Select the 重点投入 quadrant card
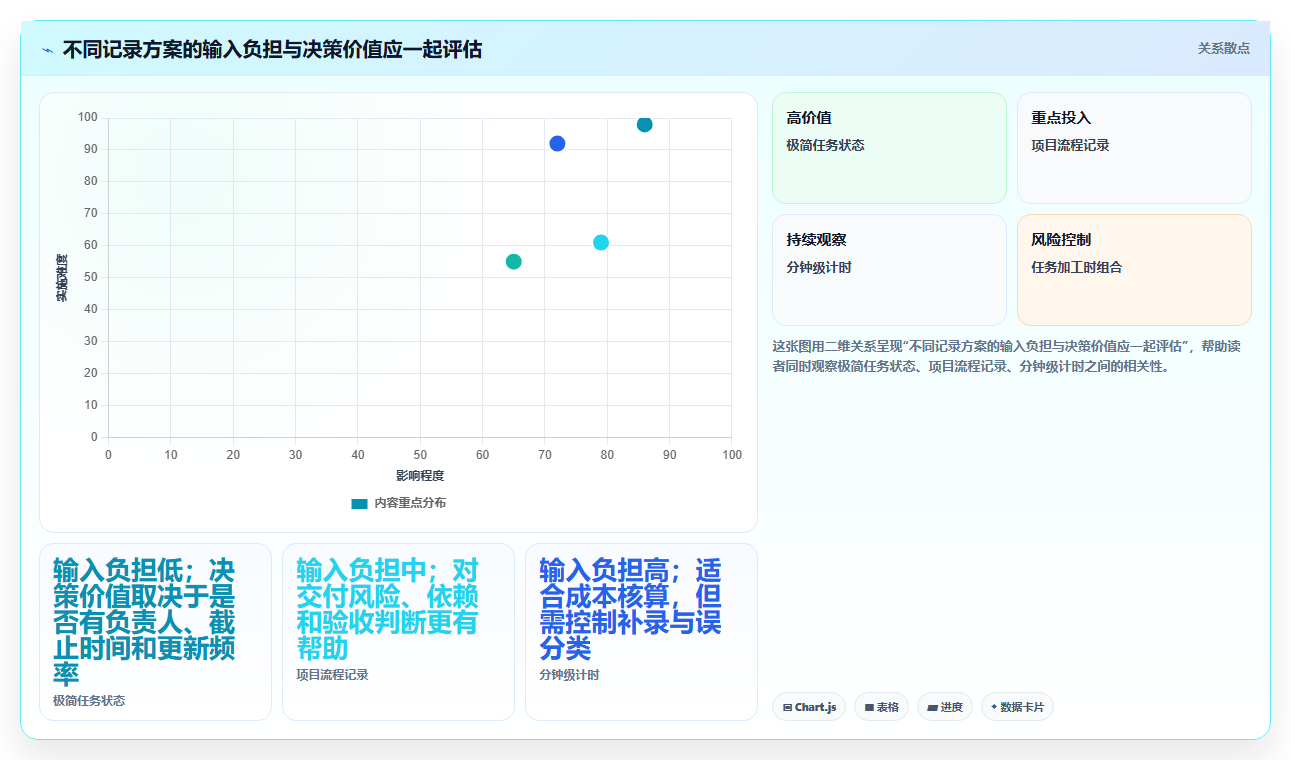Screen dimensions: 1291x760 click(x=1134, y=148)
